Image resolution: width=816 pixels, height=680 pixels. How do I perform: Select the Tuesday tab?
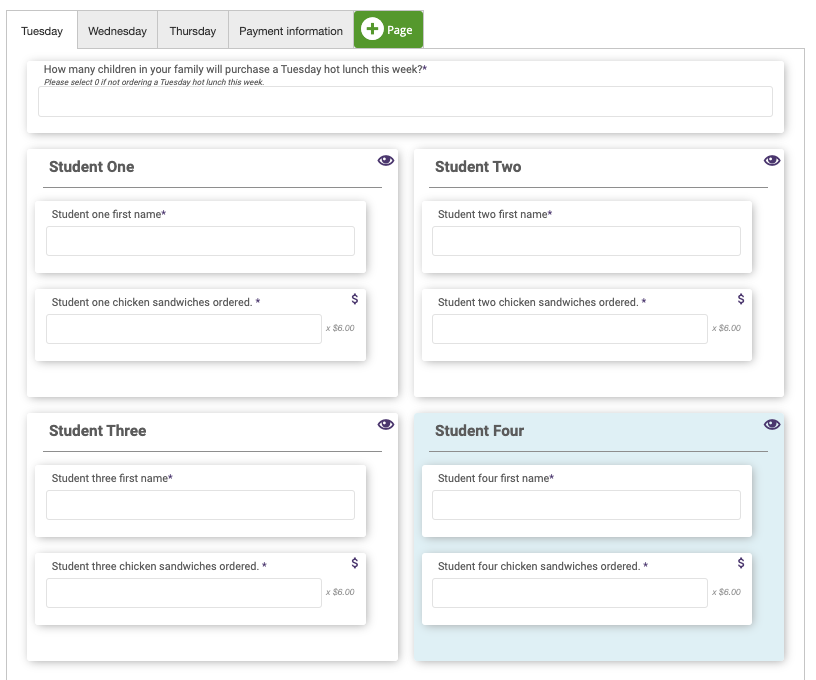pyautogui.click(x=42, y=31)
